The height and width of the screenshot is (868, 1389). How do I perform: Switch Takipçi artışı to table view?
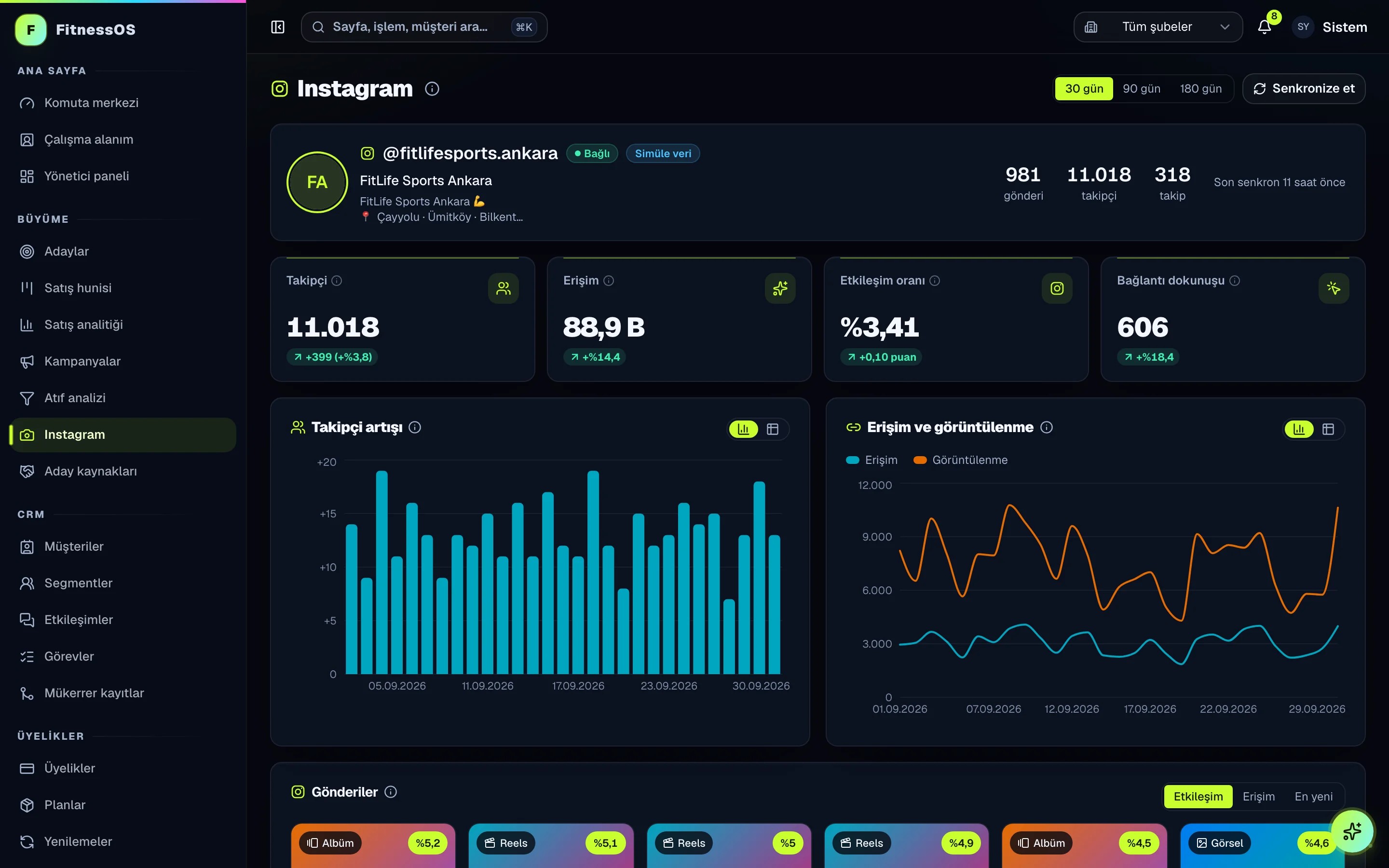[x=773, y=429]
